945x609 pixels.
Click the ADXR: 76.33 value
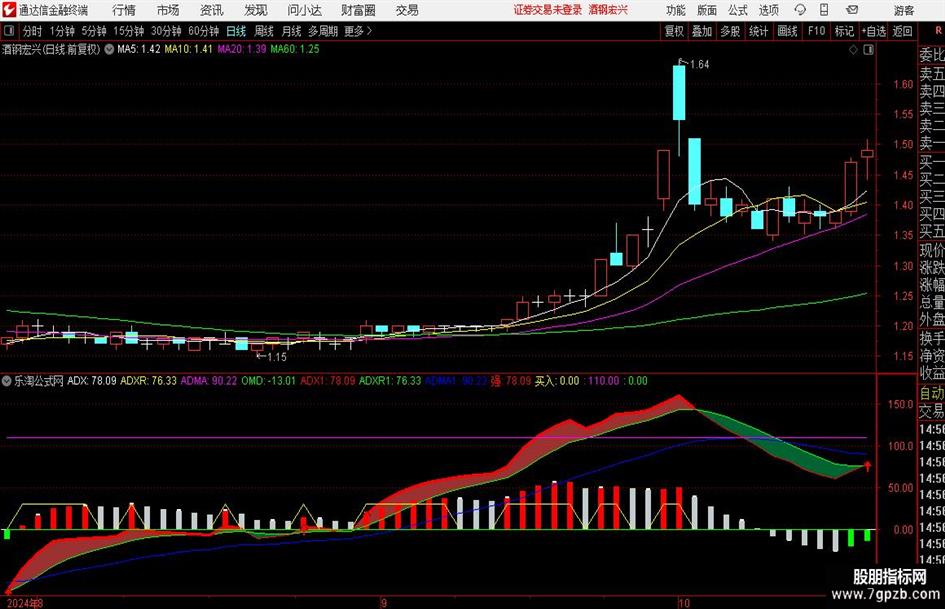148,381
